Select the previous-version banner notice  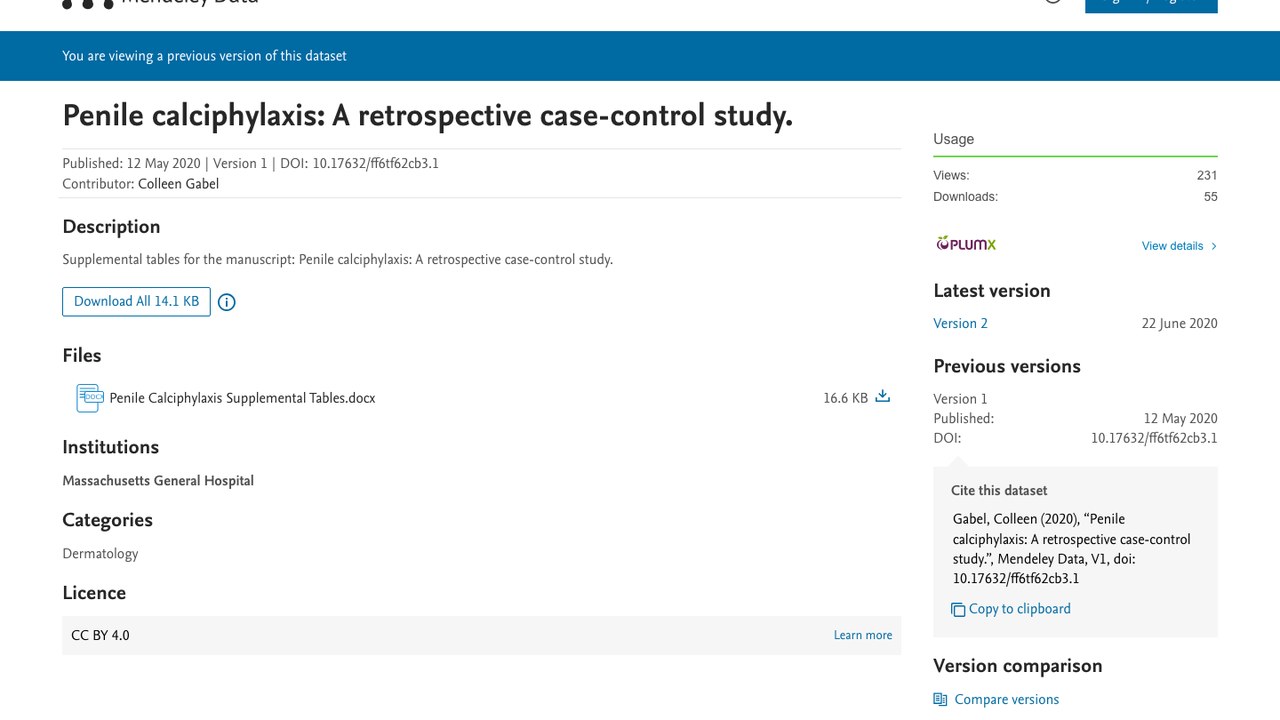tap(204, 56)
